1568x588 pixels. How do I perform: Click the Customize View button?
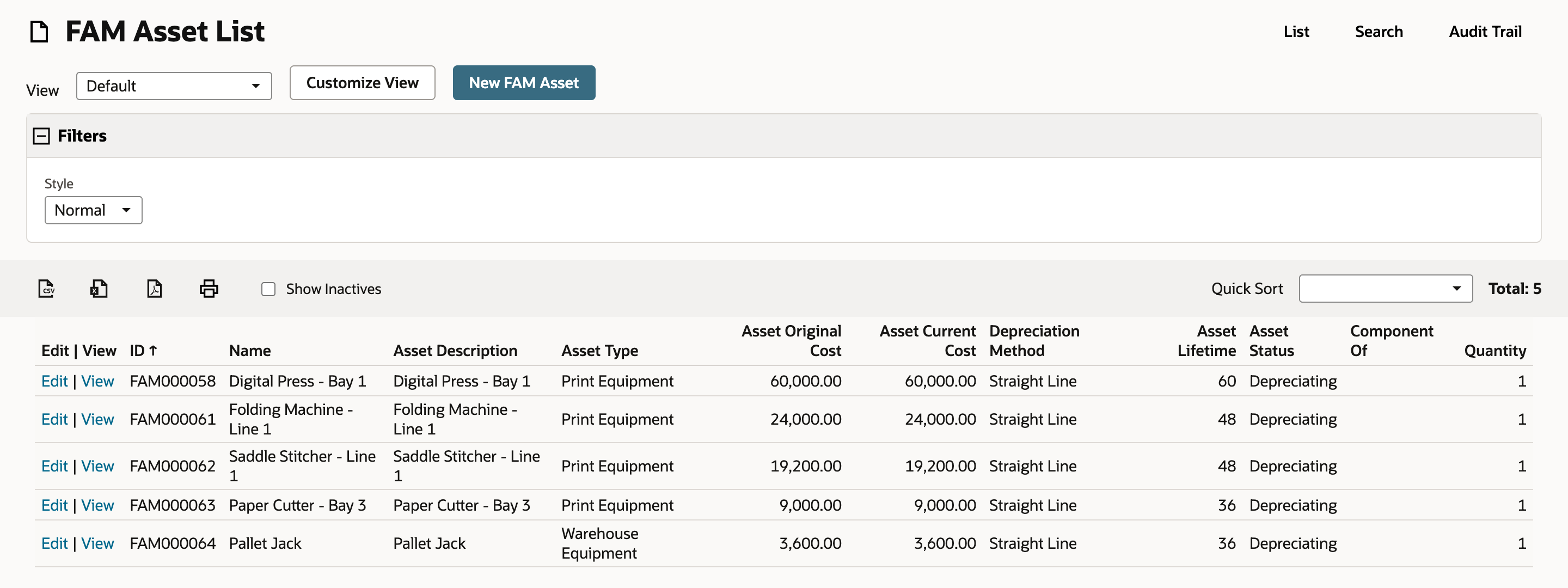click(x=362, y=83)
